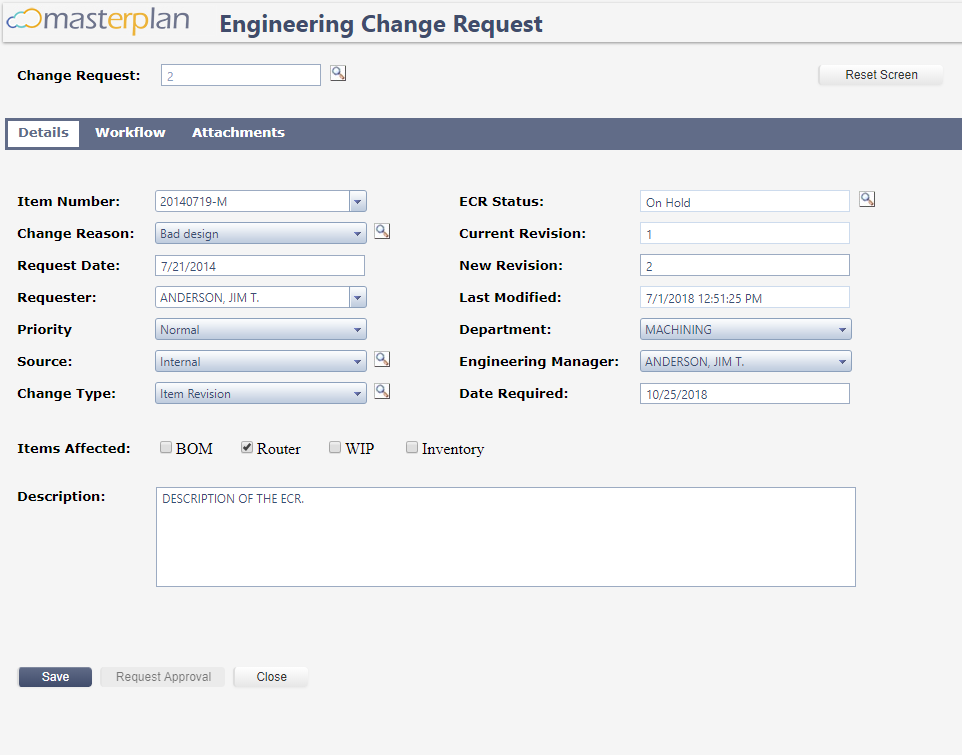This screenshot has height=755, width=962.
Task: Click the Reset Screen button
Action: pos(881,75)
